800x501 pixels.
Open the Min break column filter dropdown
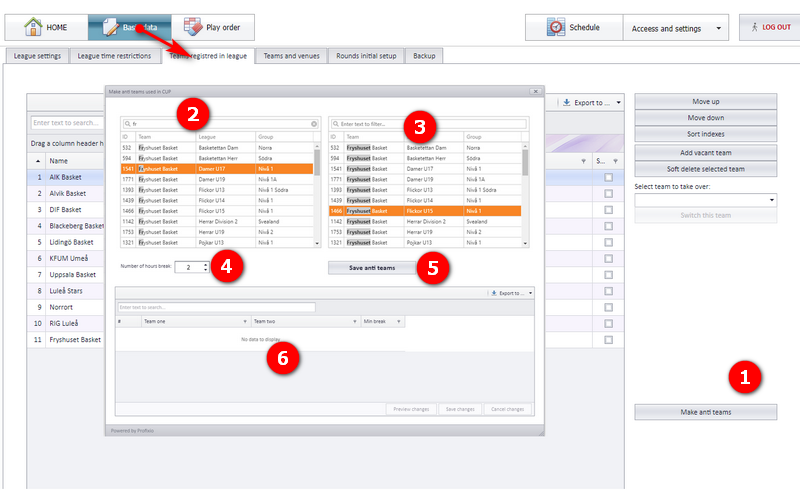click(398, 321)
